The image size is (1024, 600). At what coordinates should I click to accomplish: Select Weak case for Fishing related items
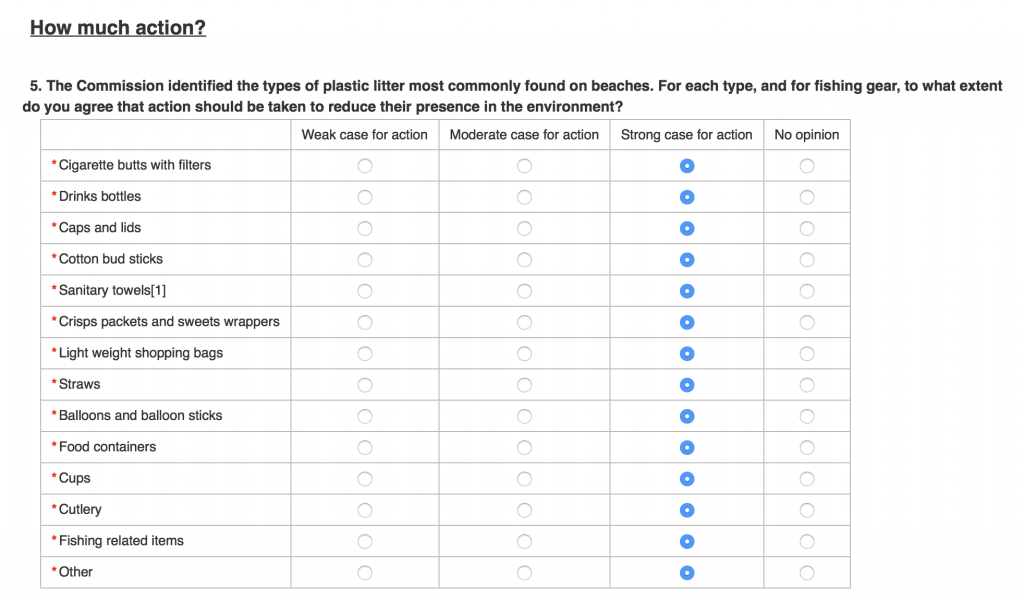[x=365, y=542]
